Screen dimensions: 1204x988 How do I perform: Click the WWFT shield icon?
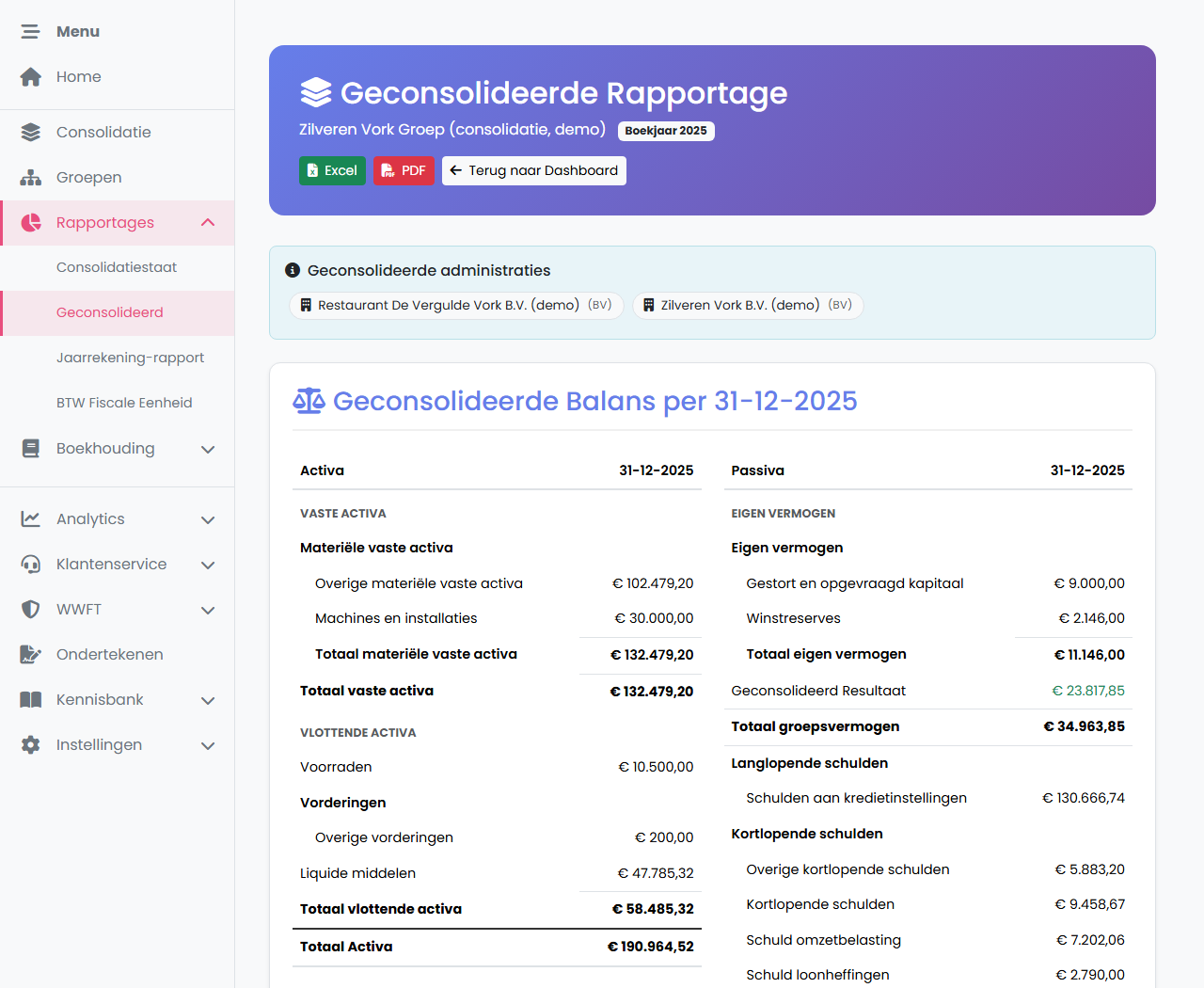31,610
